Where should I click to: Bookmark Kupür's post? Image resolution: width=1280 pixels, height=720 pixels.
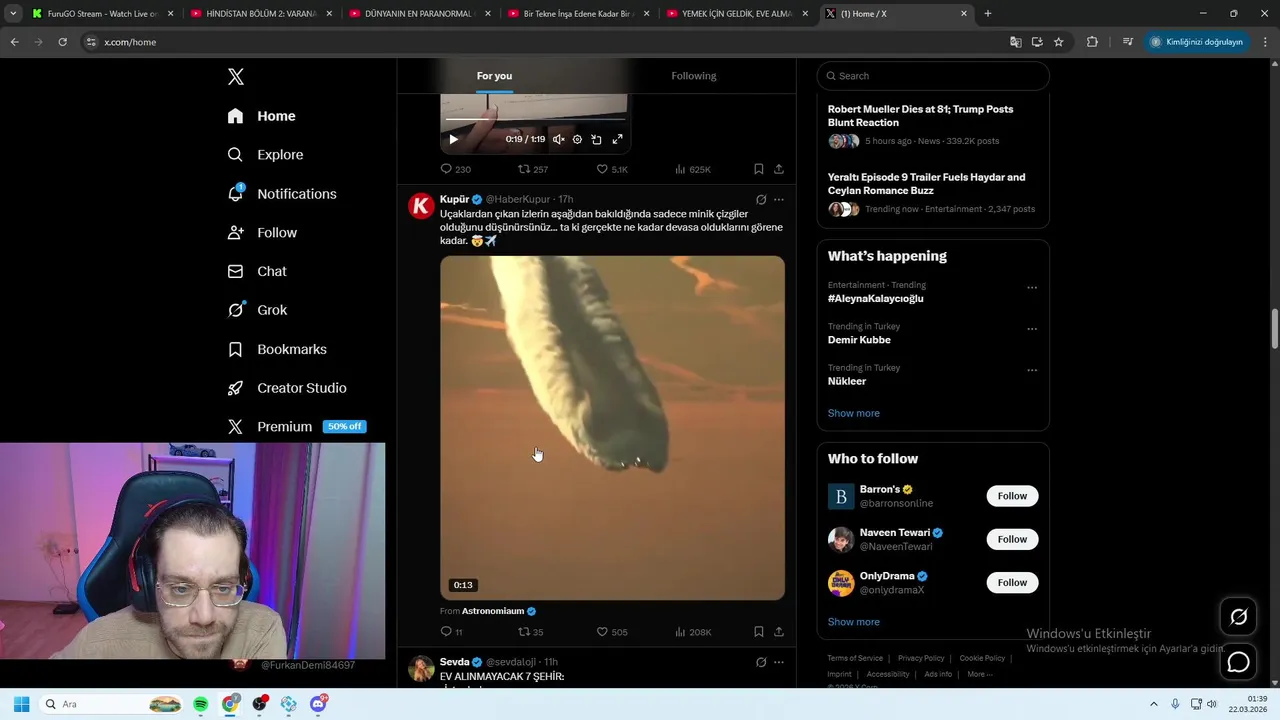click(x=759, y=632)
